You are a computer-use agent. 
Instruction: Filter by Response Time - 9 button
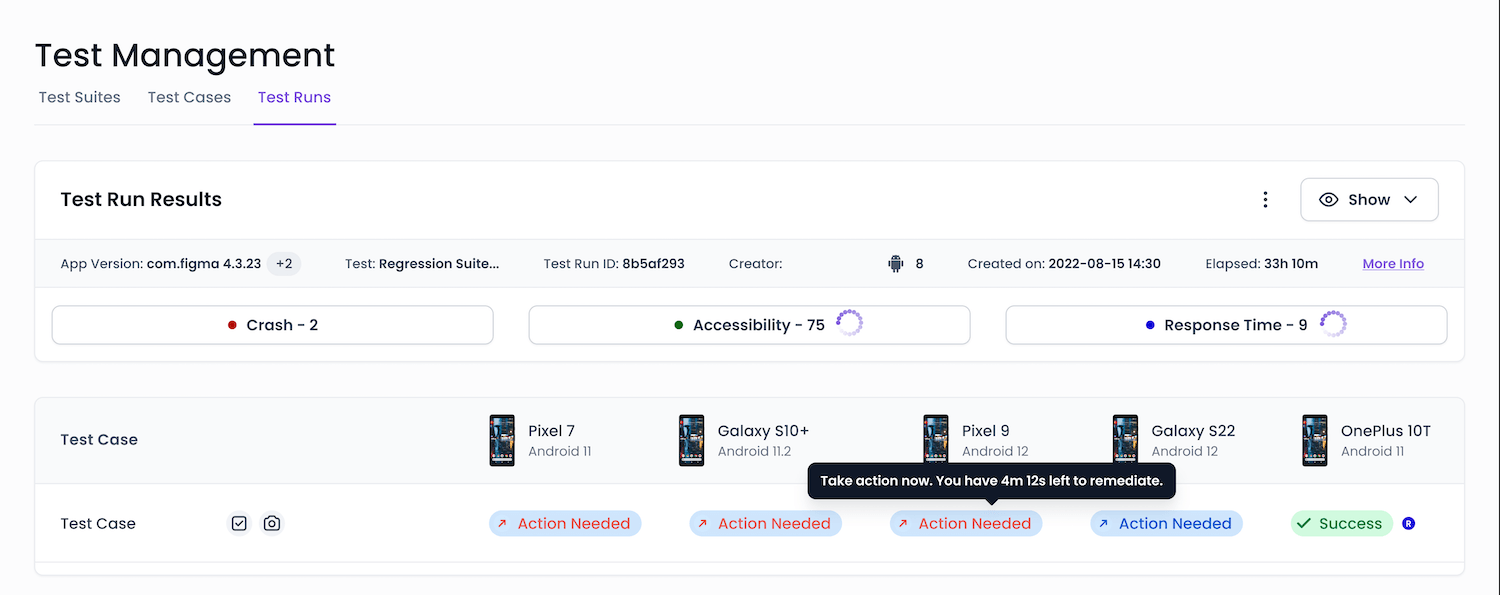coord(1226,325)
